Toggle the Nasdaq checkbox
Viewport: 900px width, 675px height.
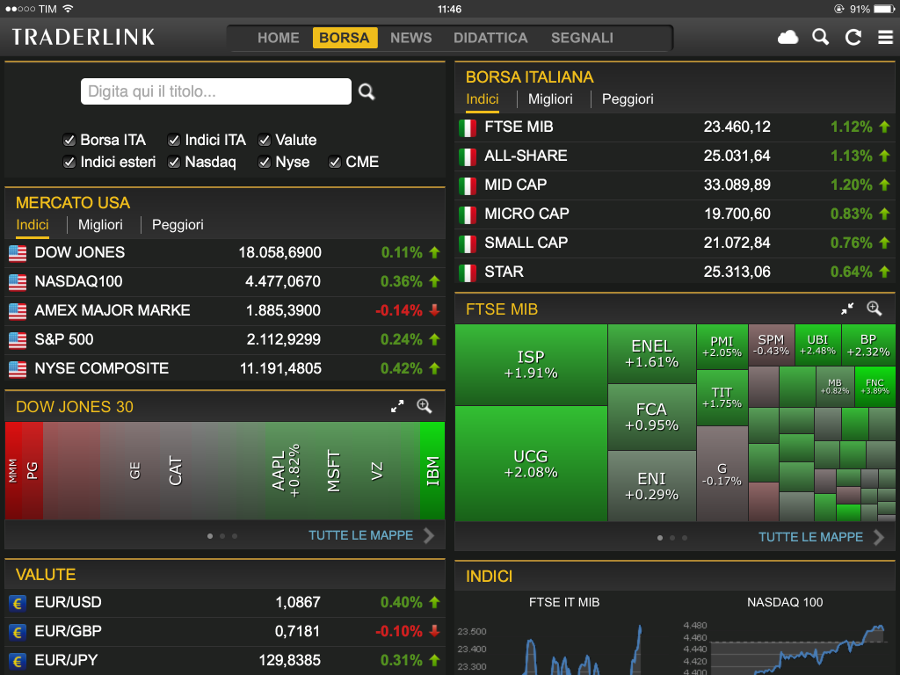click(174, 162)
